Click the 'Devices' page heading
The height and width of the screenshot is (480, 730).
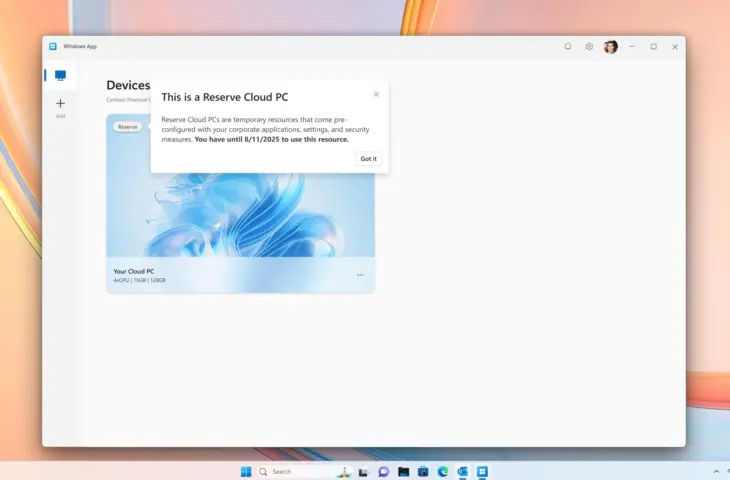[128, 85]
